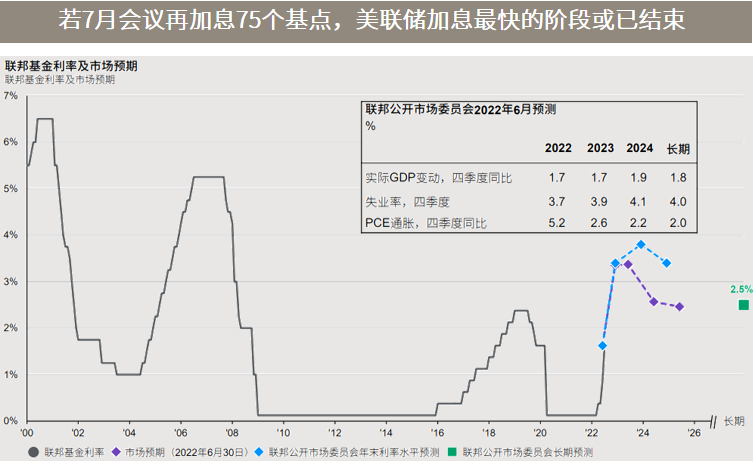Click the banner headline about 7月会议再加息75个基点
Image resolution: width=753 pixels, height=461 pixels.
click(x=372, y=20)
